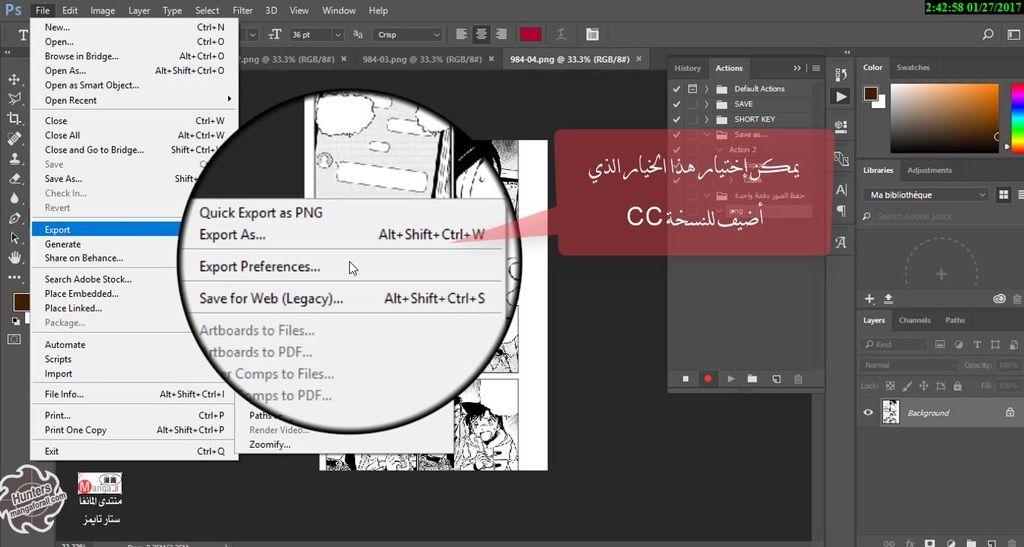Switch to the 984-04.png document tab
This screenshot has width=1024, height=547.
pos(569,59)
